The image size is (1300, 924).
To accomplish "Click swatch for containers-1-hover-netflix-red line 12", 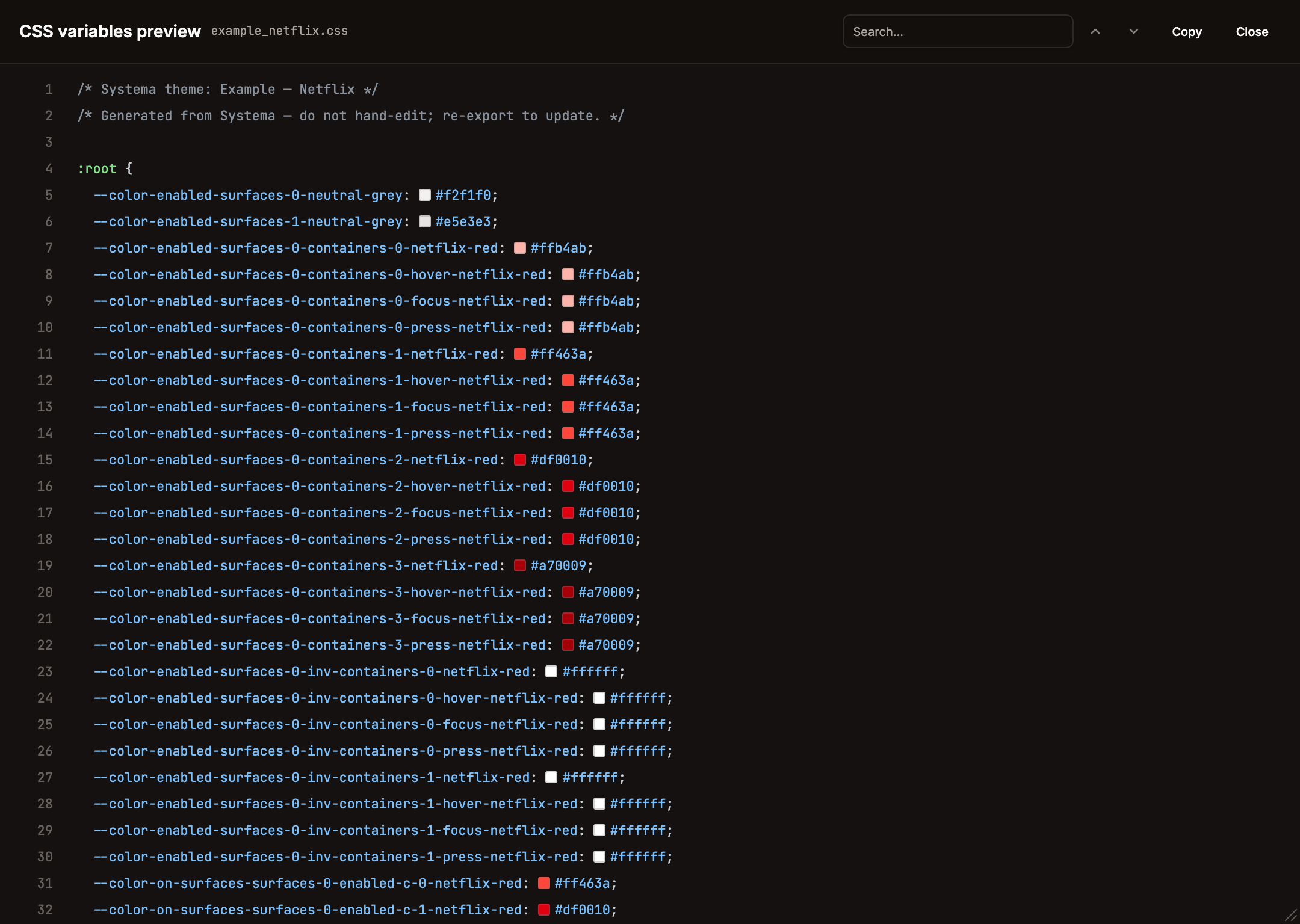I will point(568,380).
